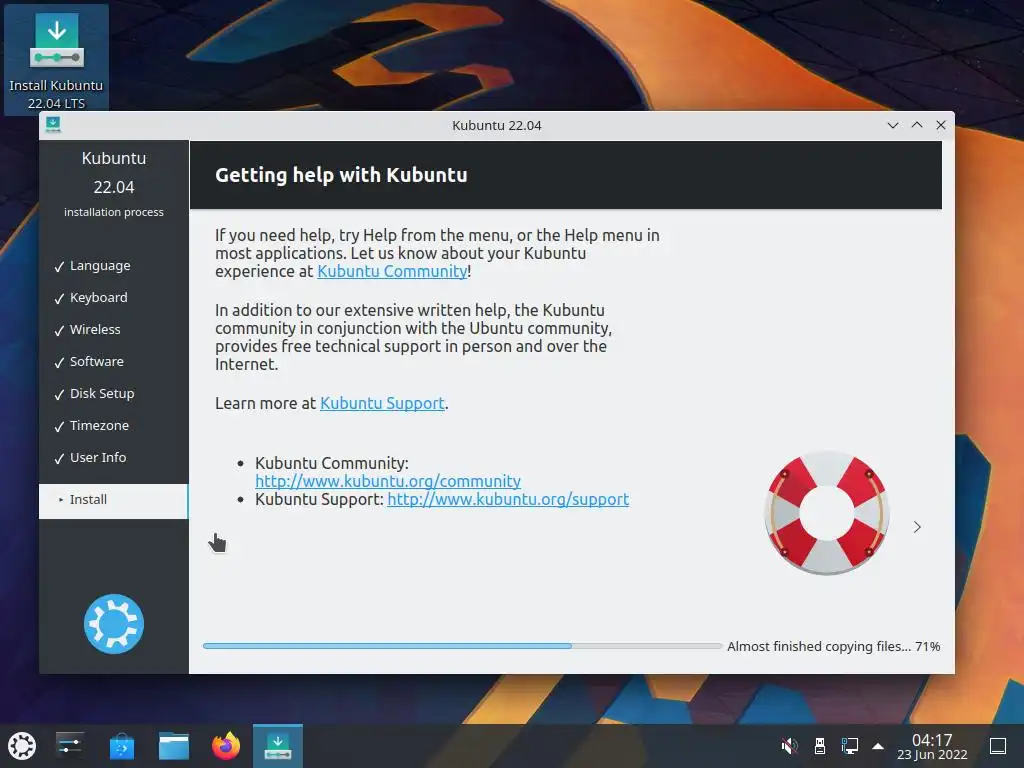The width and height of the screenshot is (1024, 768).
Task: Select the Software step in the sidebar
Action: click(97, 362)
